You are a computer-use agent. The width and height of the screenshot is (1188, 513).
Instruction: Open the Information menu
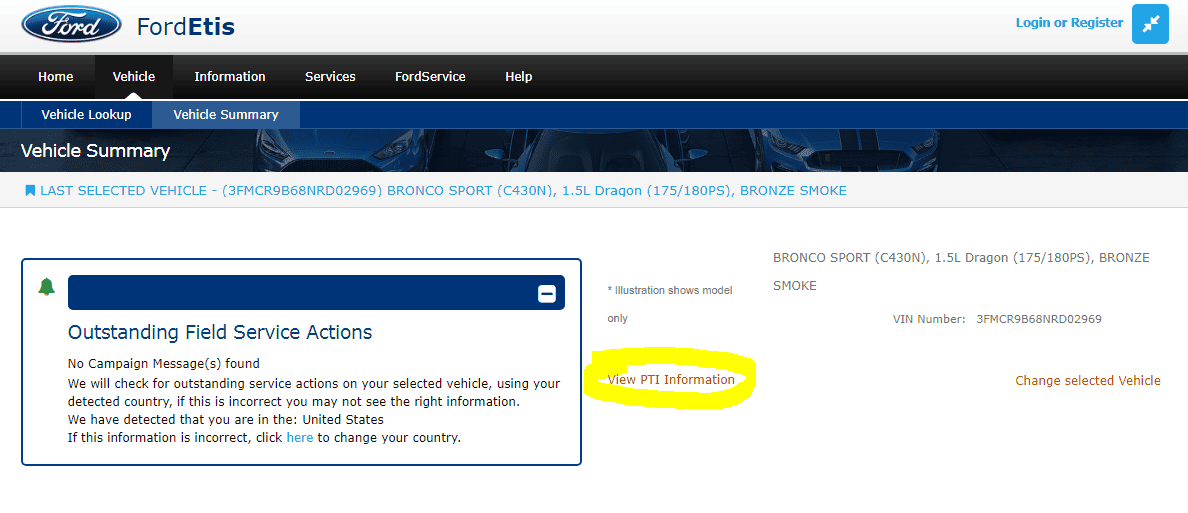230,77
